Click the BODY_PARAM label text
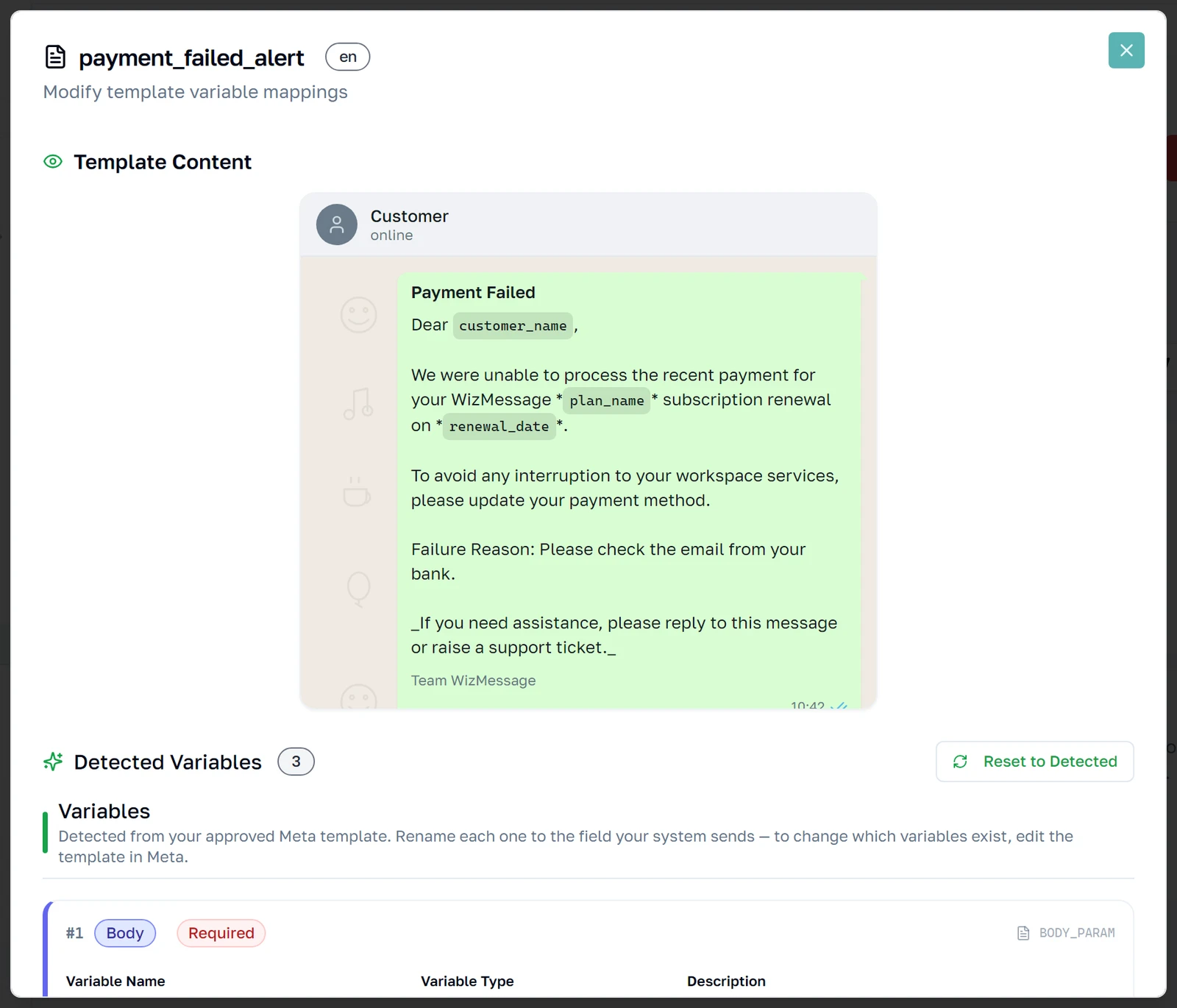The height and width of the screenshot is (1008, 1177). tap(1077, 933)
